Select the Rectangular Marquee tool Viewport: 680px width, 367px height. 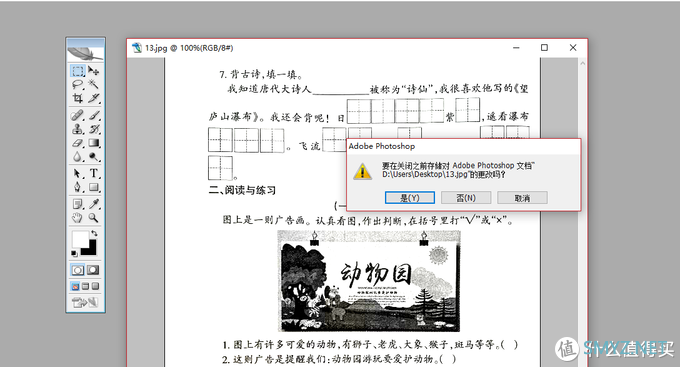[78, 71]
